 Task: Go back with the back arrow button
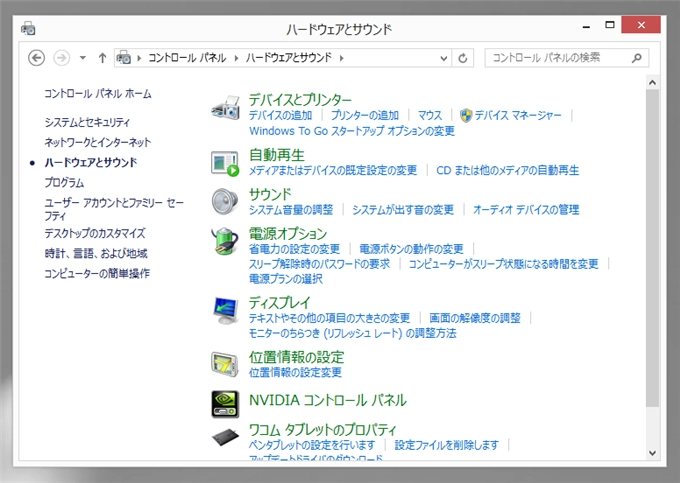coord(36,58)
